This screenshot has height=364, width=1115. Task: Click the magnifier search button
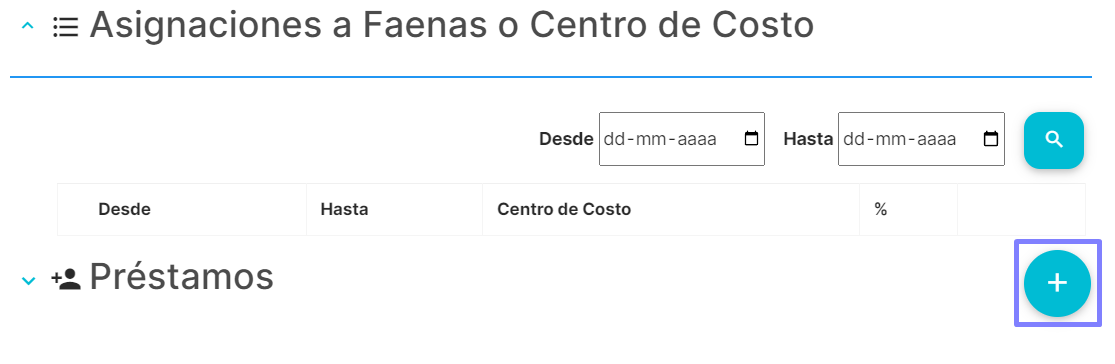click(1053, 139)
